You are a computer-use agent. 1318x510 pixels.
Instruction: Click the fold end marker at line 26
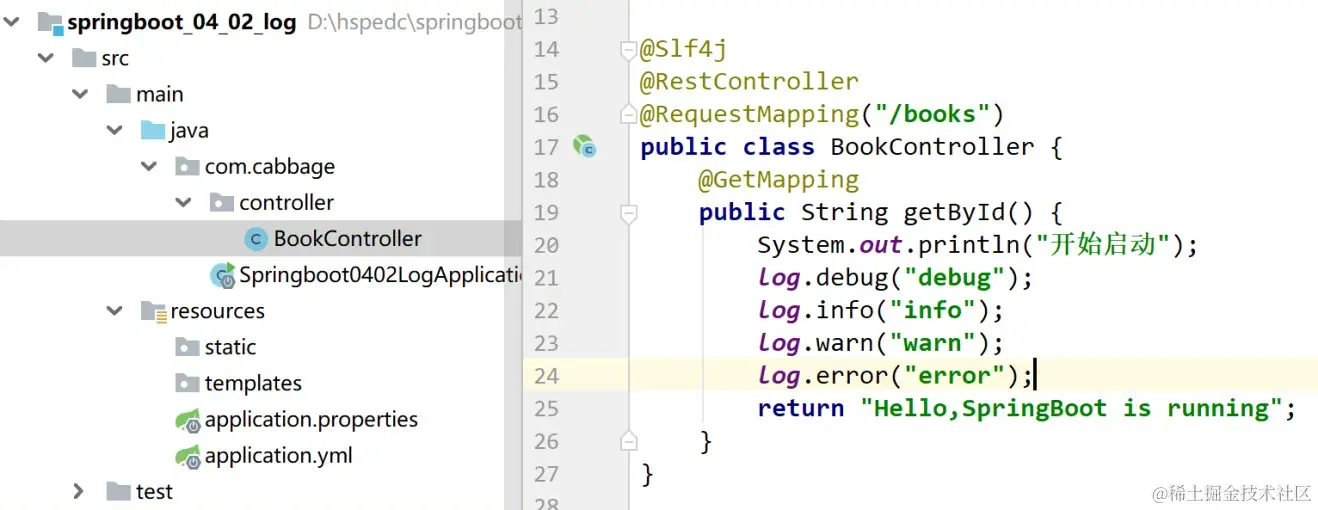tap(628, 441)
